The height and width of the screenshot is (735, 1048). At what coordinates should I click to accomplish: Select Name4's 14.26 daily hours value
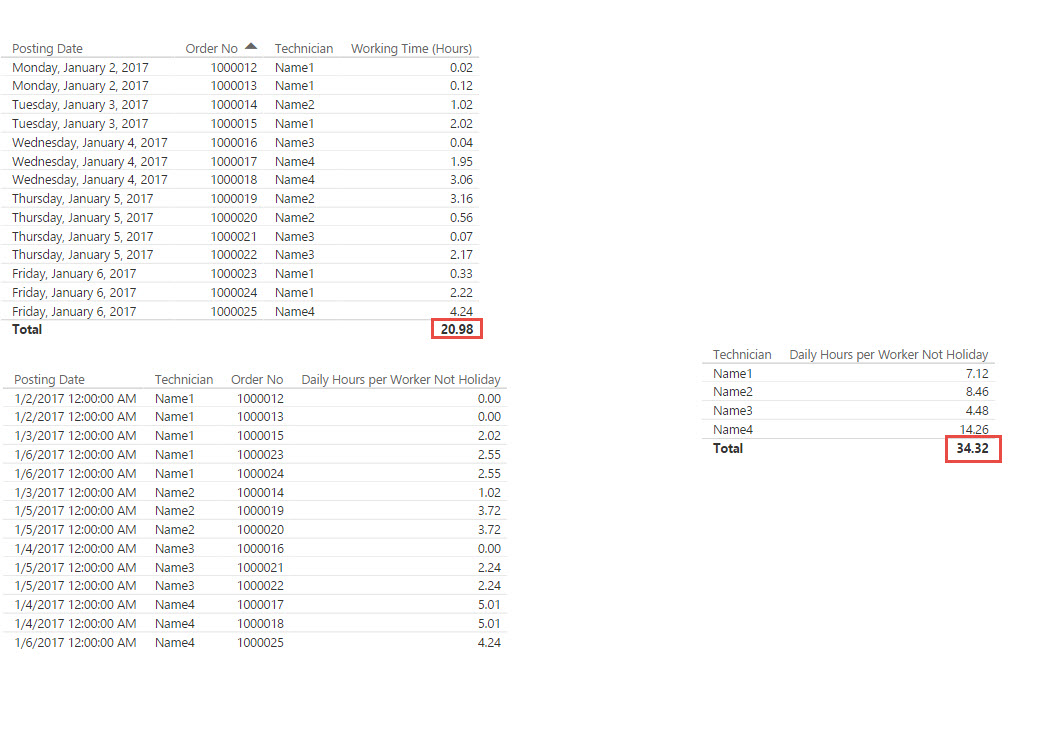coord(974,430)
